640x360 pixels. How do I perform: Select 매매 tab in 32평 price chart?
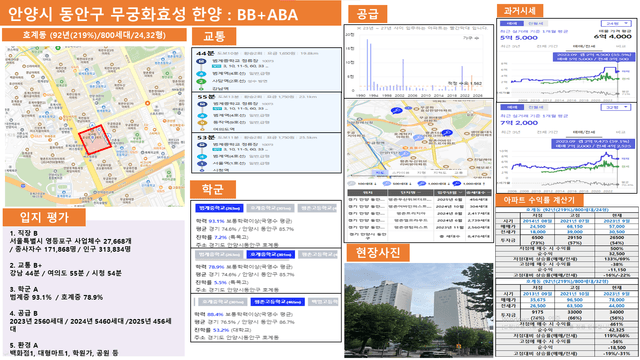(512, 107)
